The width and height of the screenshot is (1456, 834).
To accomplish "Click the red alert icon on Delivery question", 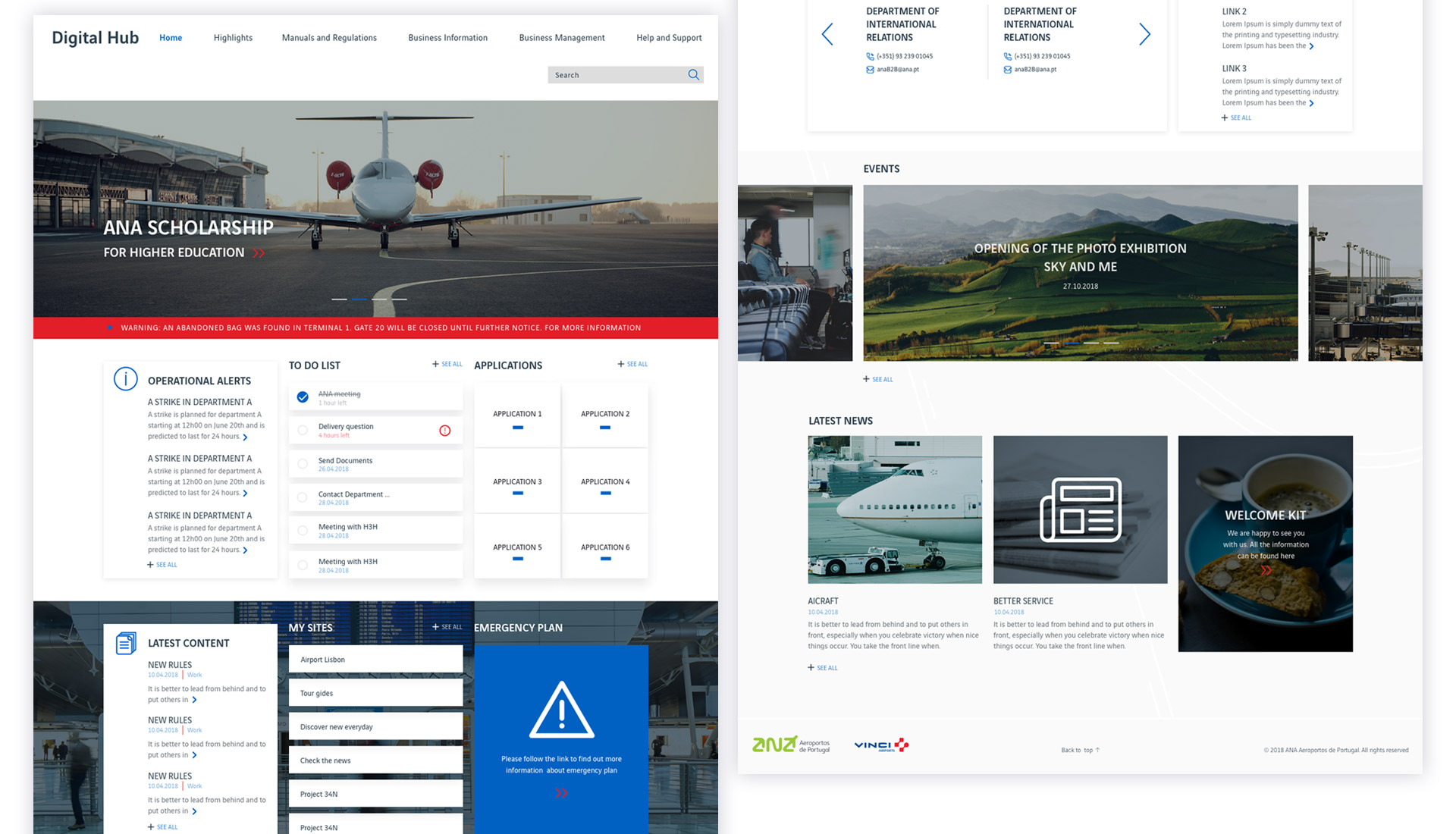I will click(445, 431).
